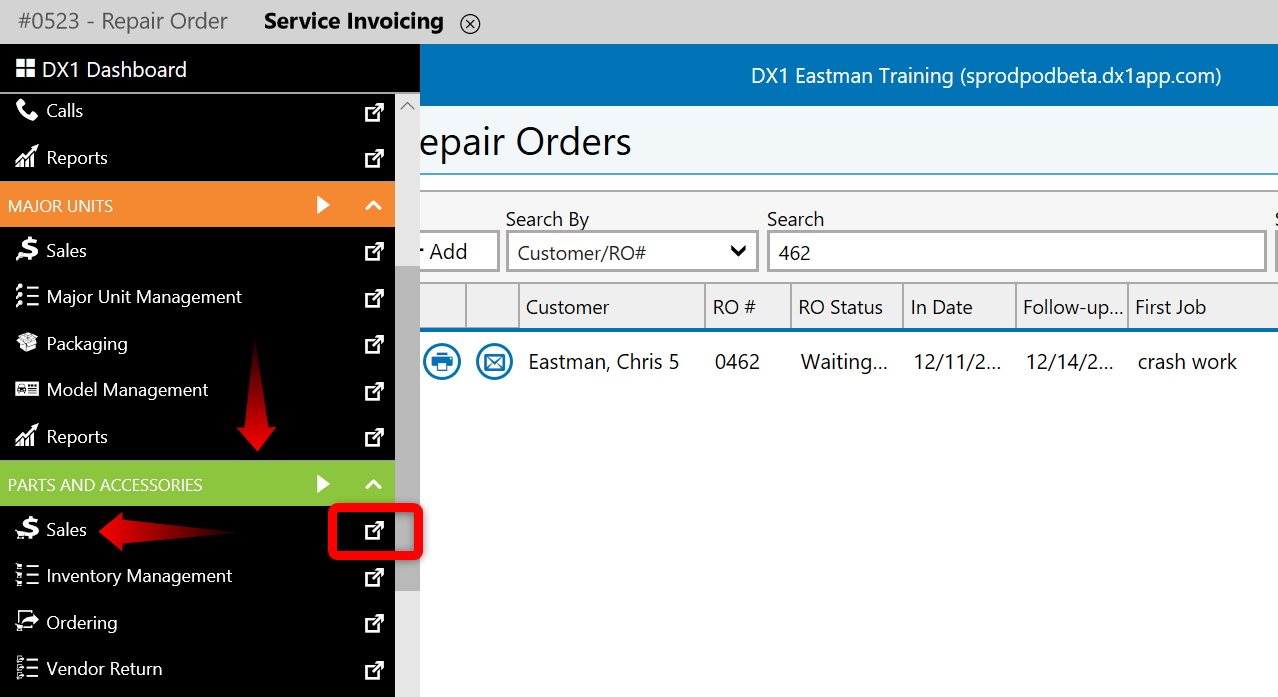Click the Waiting status cell
The height and width of the screenshot is (697, 1278).
tap(844, 362)
